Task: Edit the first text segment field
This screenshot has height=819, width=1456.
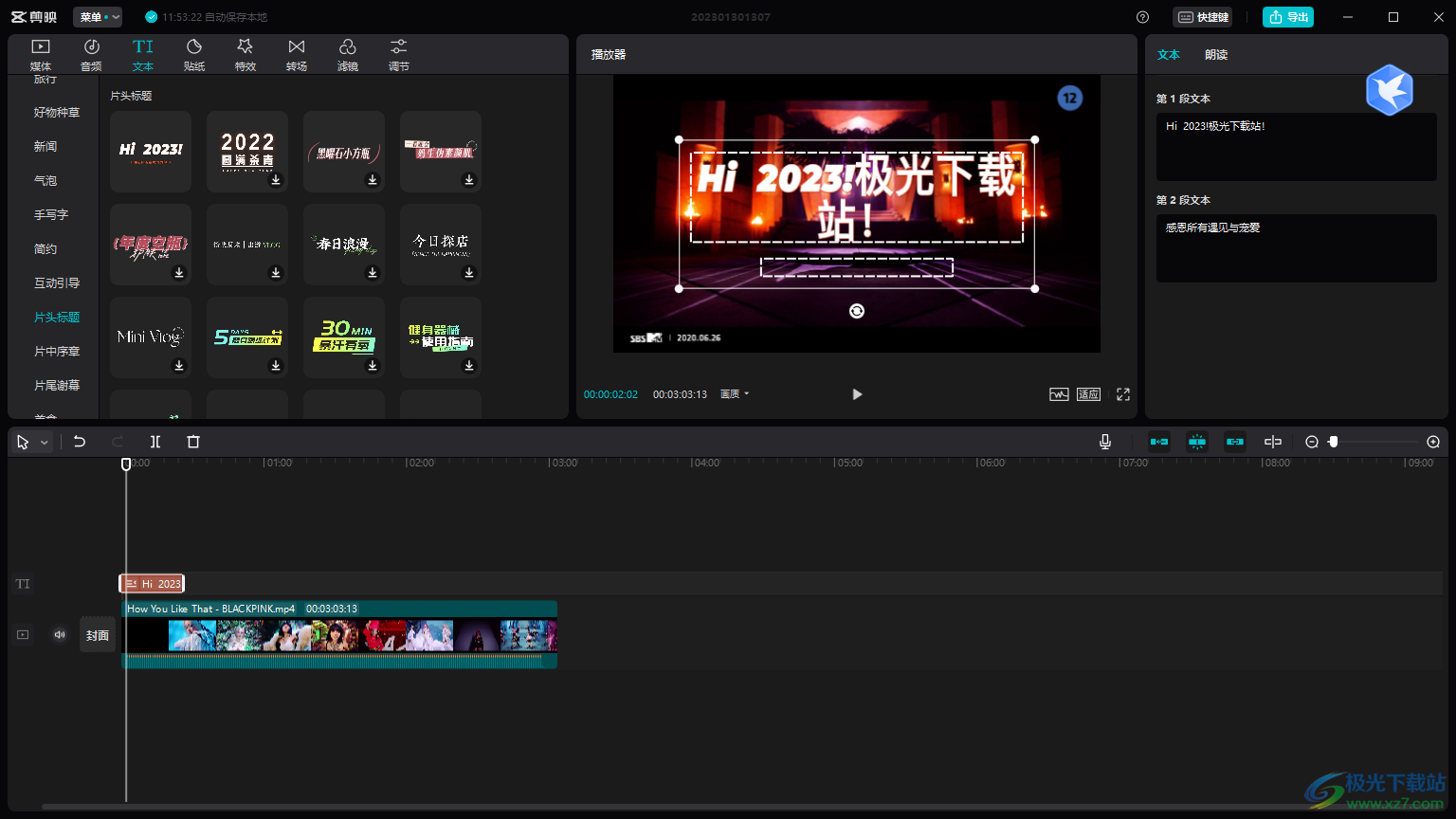Action: pos(1297,147)
